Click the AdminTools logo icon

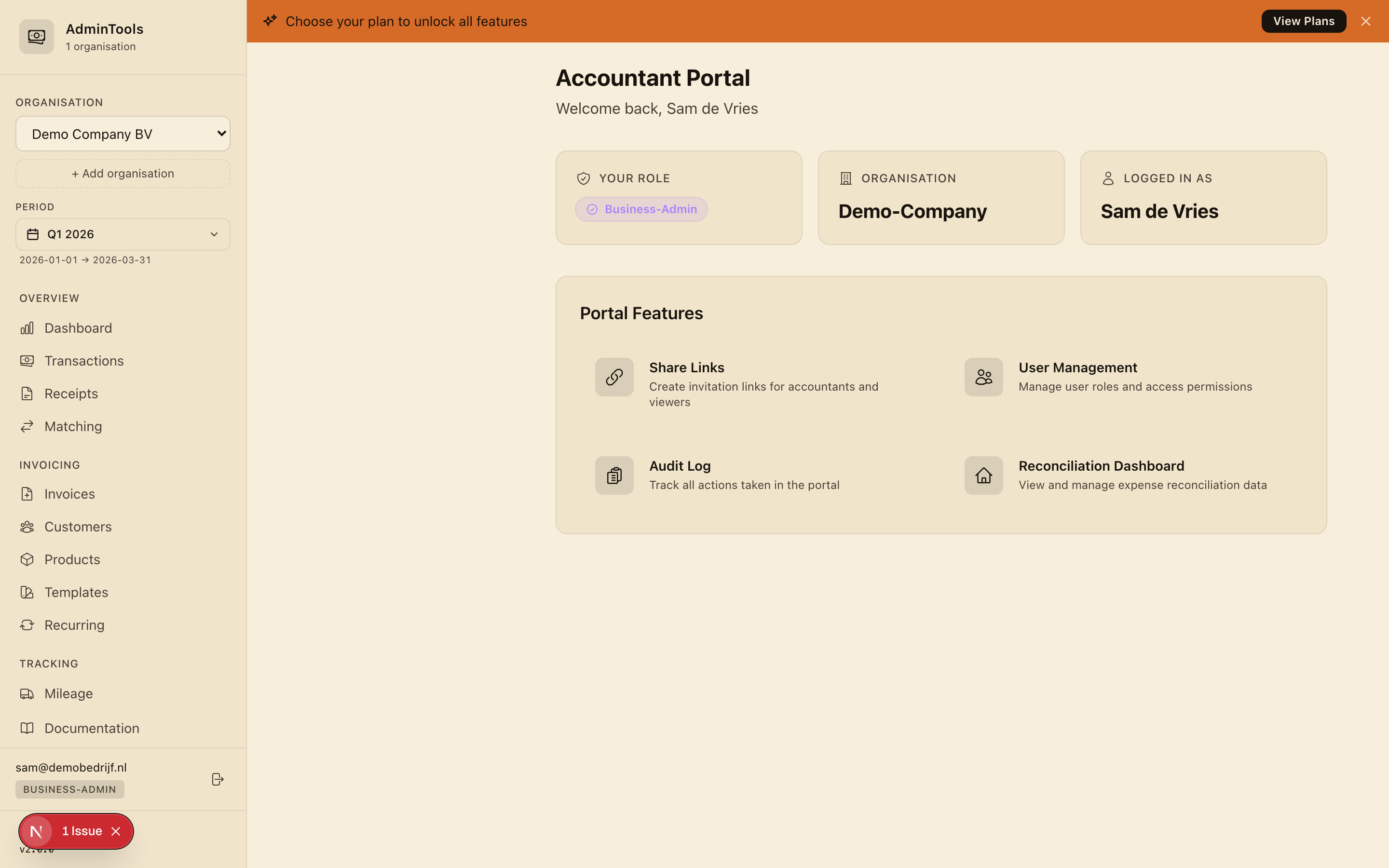pyautogui.click(x=36, y=37)
